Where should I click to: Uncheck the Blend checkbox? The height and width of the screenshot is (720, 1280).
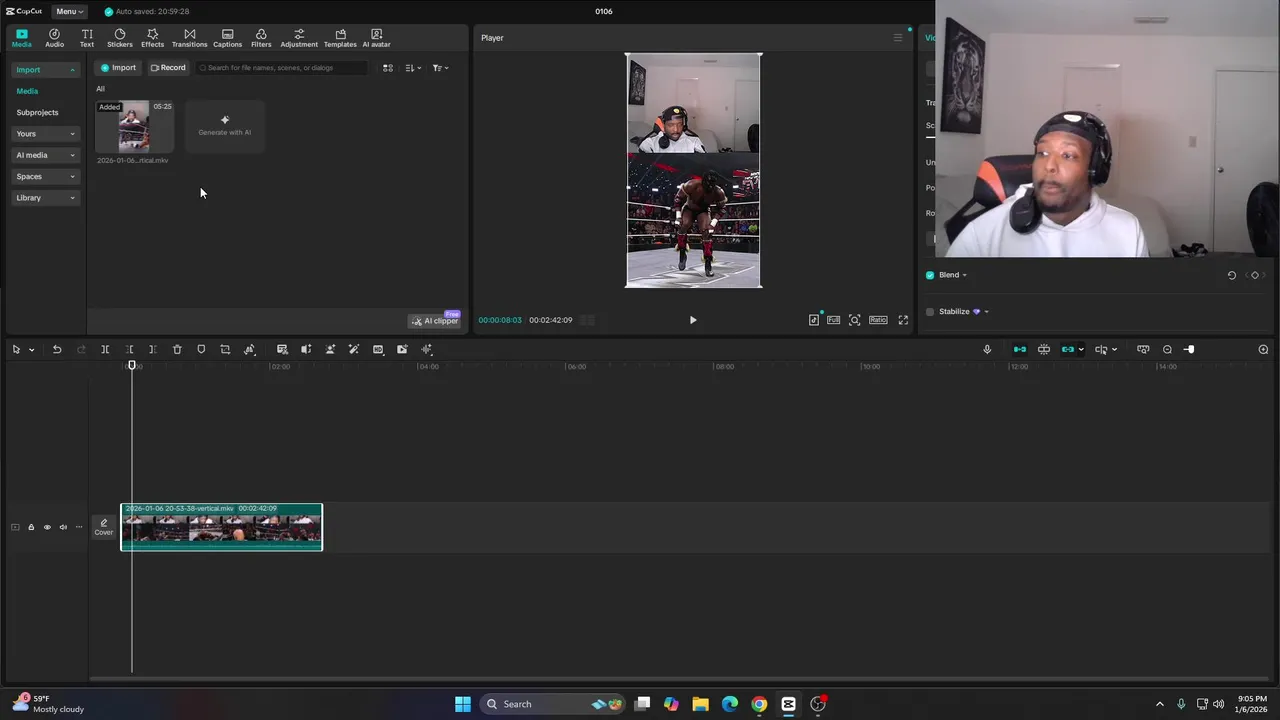point(930,275)
